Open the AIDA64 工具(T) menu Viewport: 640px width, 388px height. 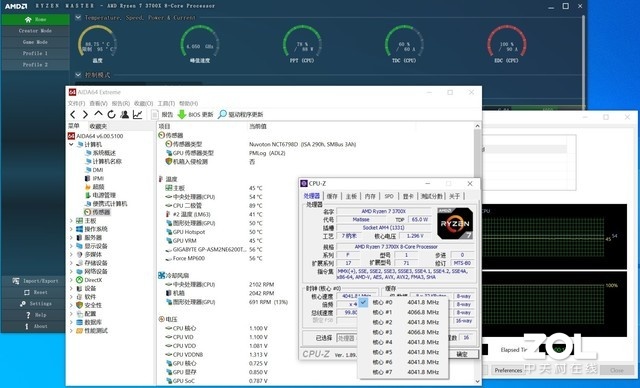coord(166,104)
